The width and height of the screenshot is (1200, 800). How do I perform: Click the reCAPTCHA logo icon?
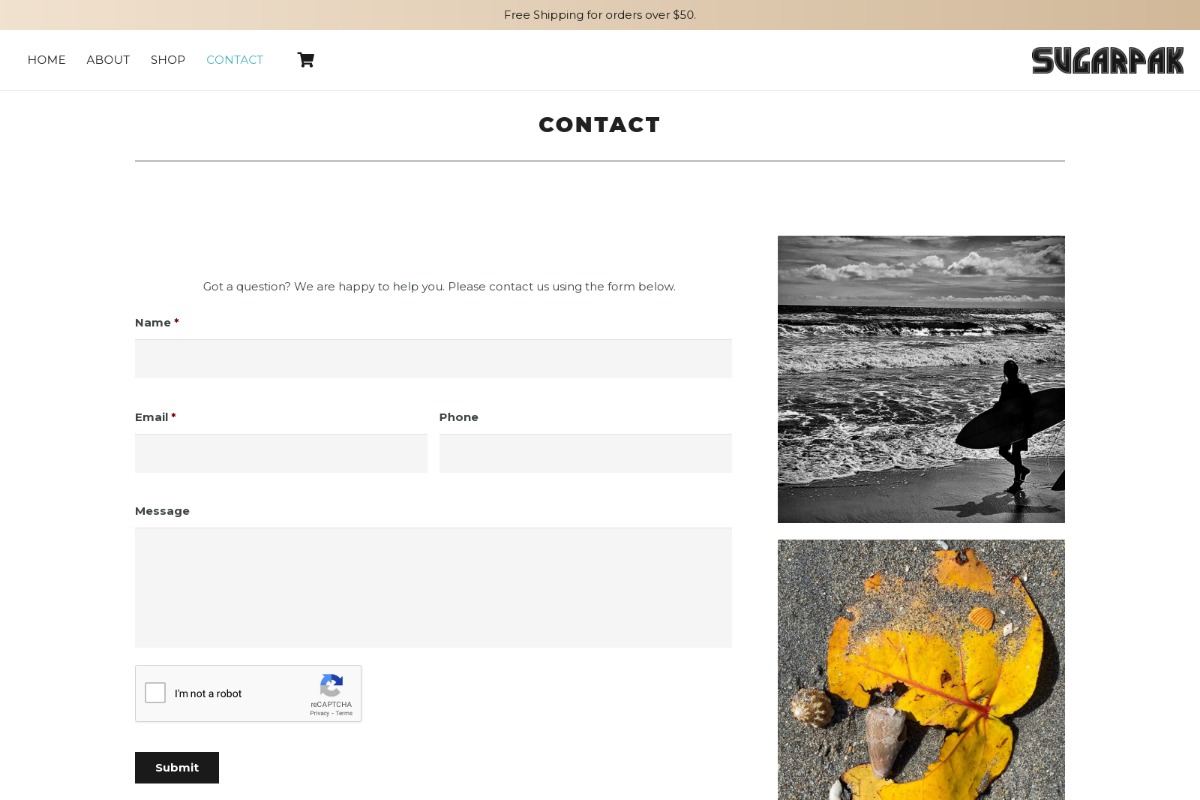tap(331, 686)
